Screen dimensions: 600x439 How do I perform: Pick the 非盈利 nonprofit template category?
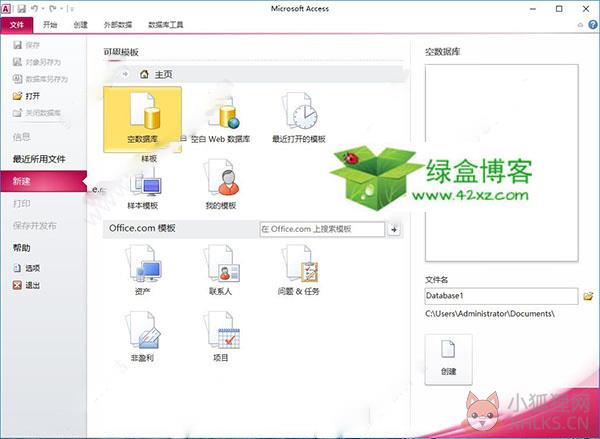click(x=142, y=338)
